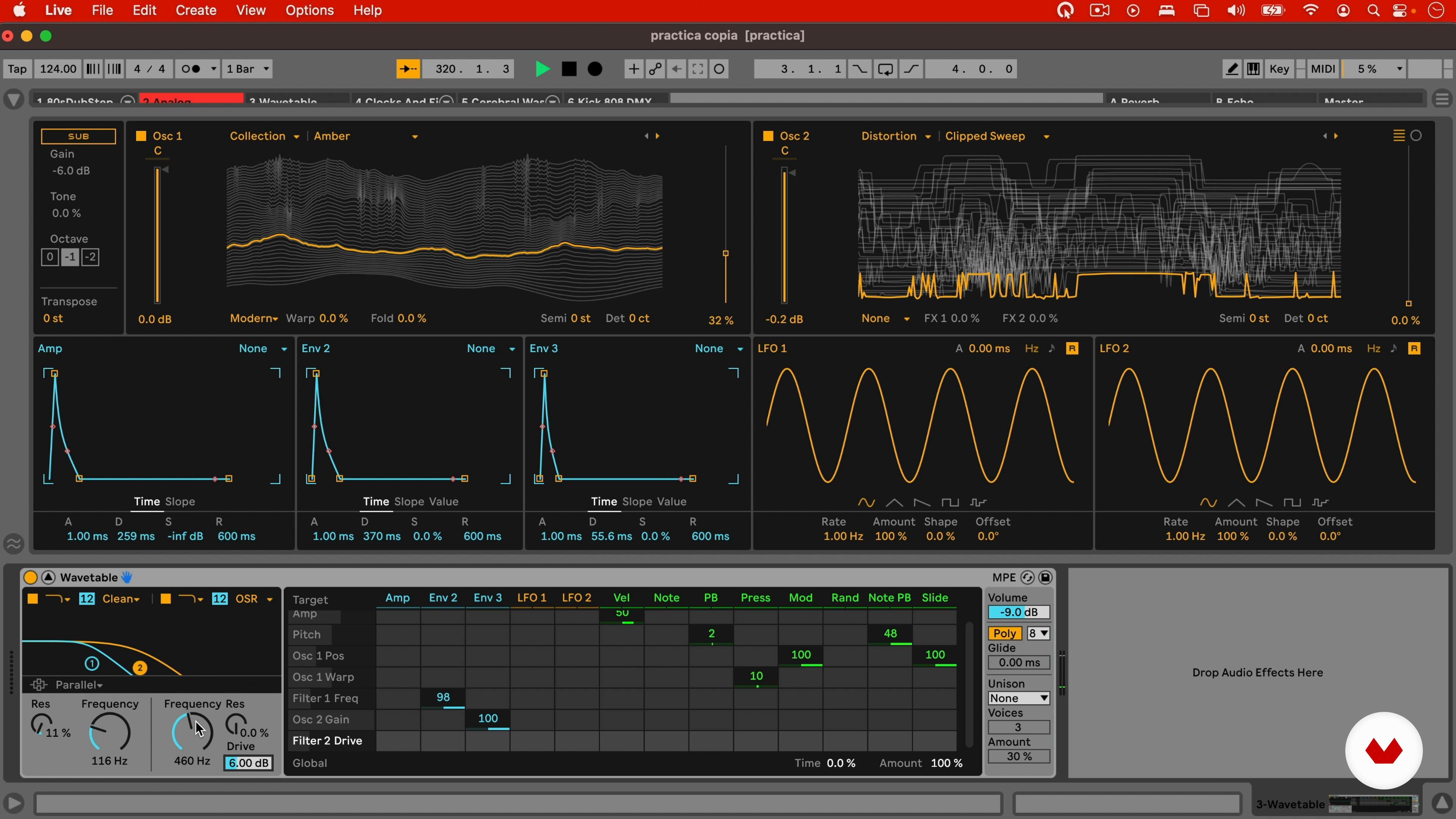Click the Wavetable hot-swap hand icon
This screenshot has height=819, width=1456.
pos(127,577)
